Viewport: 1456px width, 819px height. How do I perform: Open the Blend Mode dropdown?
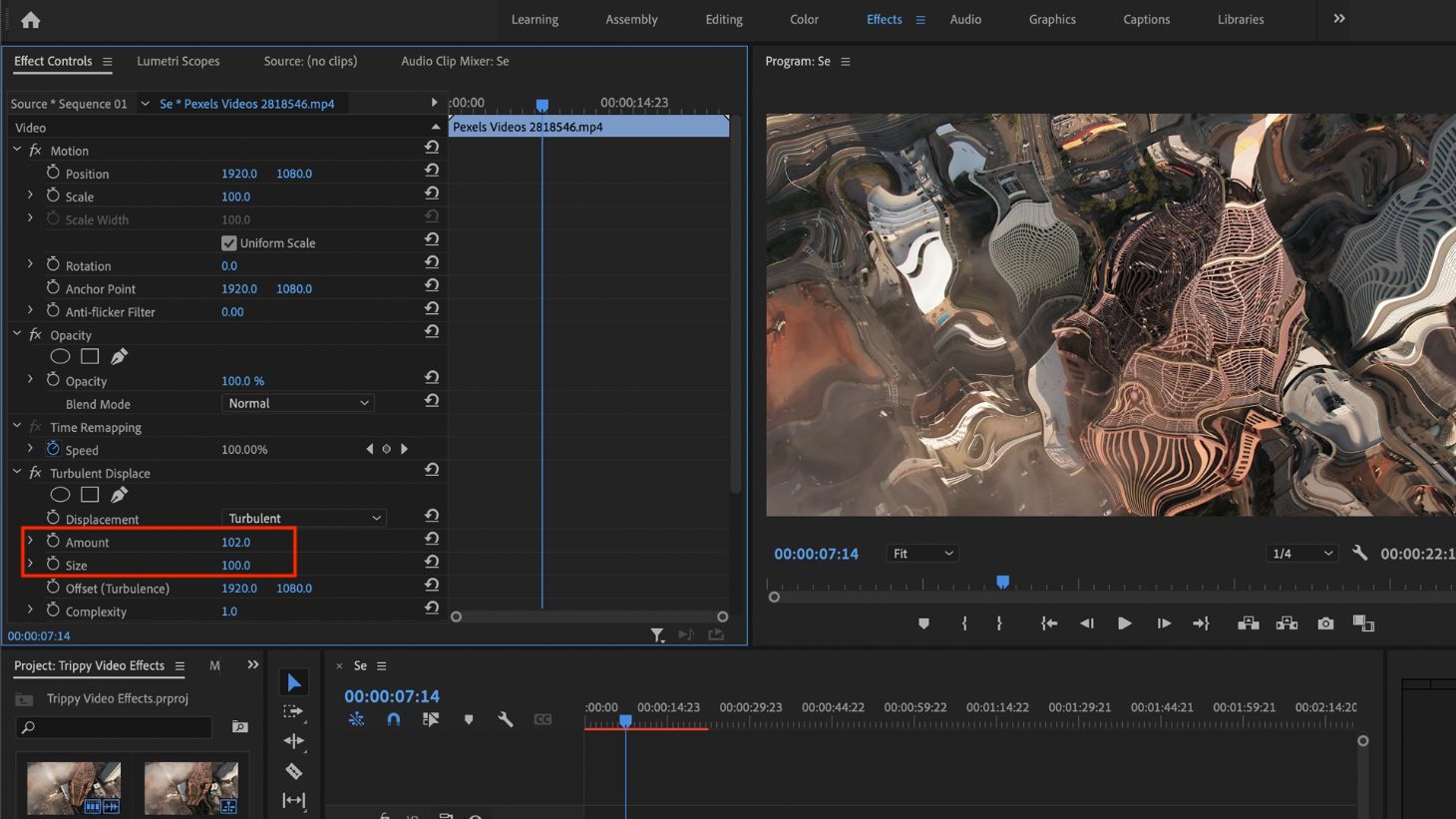[x=297, y=403]
